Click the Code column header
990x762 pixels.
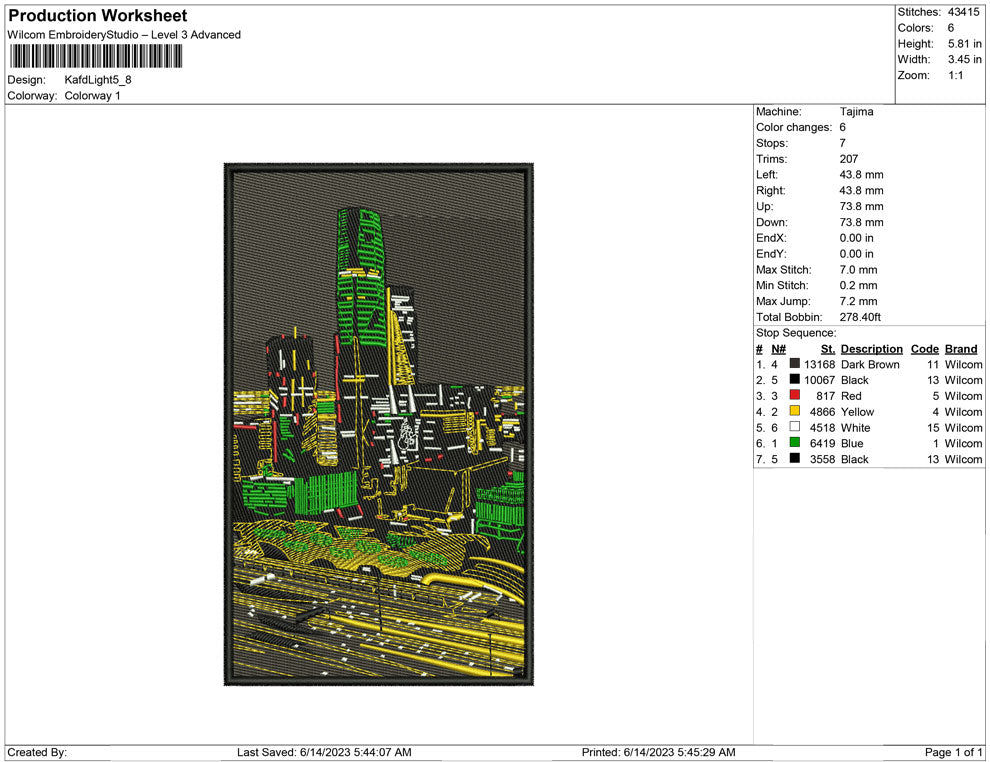pos(925,349)
